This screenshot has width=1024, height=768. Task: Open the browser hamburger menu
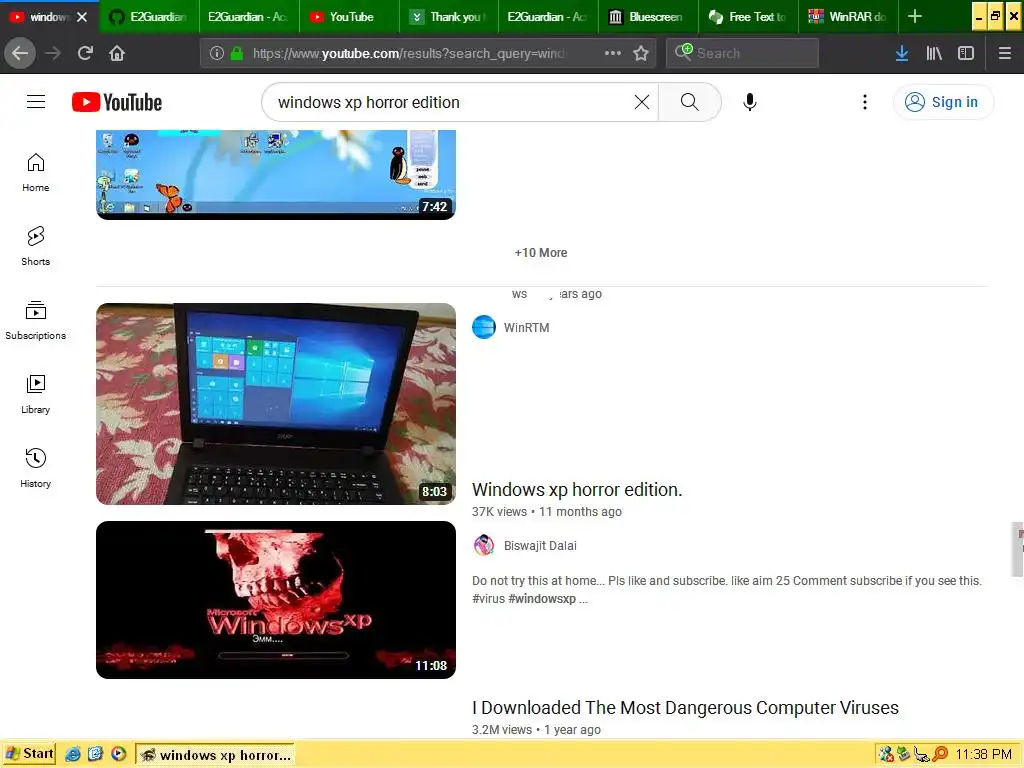tap(1005, 53)
